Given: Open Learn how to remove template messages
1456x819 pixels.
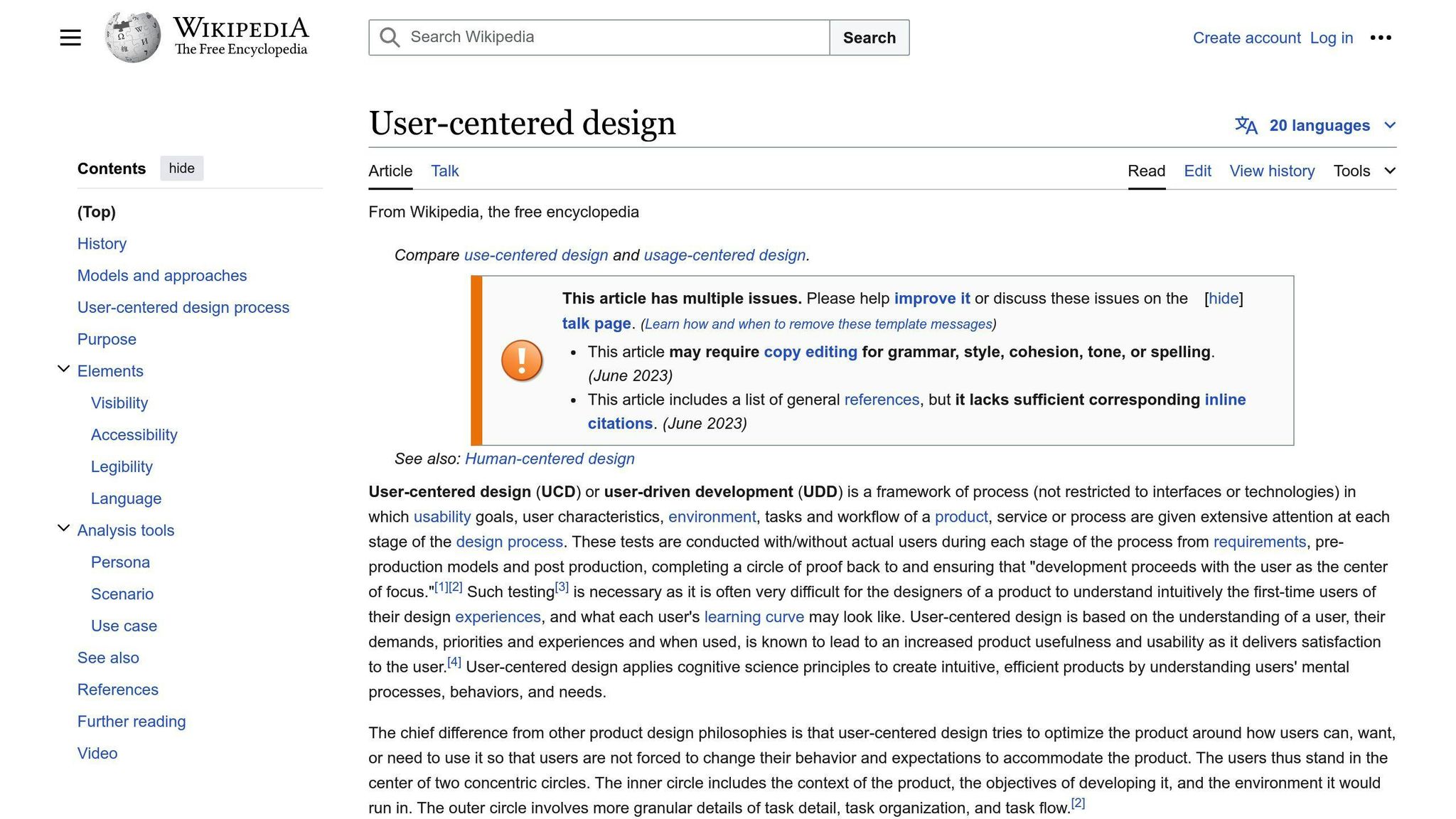Looking at the screenshot, I should pyautogui.click(x=818, y=324).
